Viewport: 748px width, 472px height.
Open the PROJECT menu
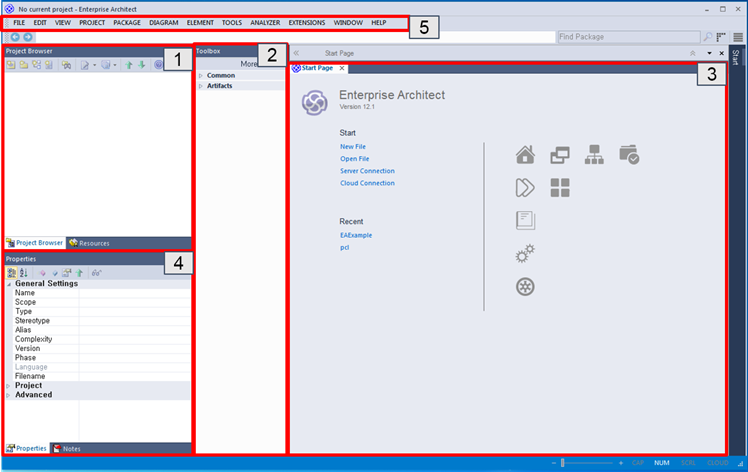(92, 22)
